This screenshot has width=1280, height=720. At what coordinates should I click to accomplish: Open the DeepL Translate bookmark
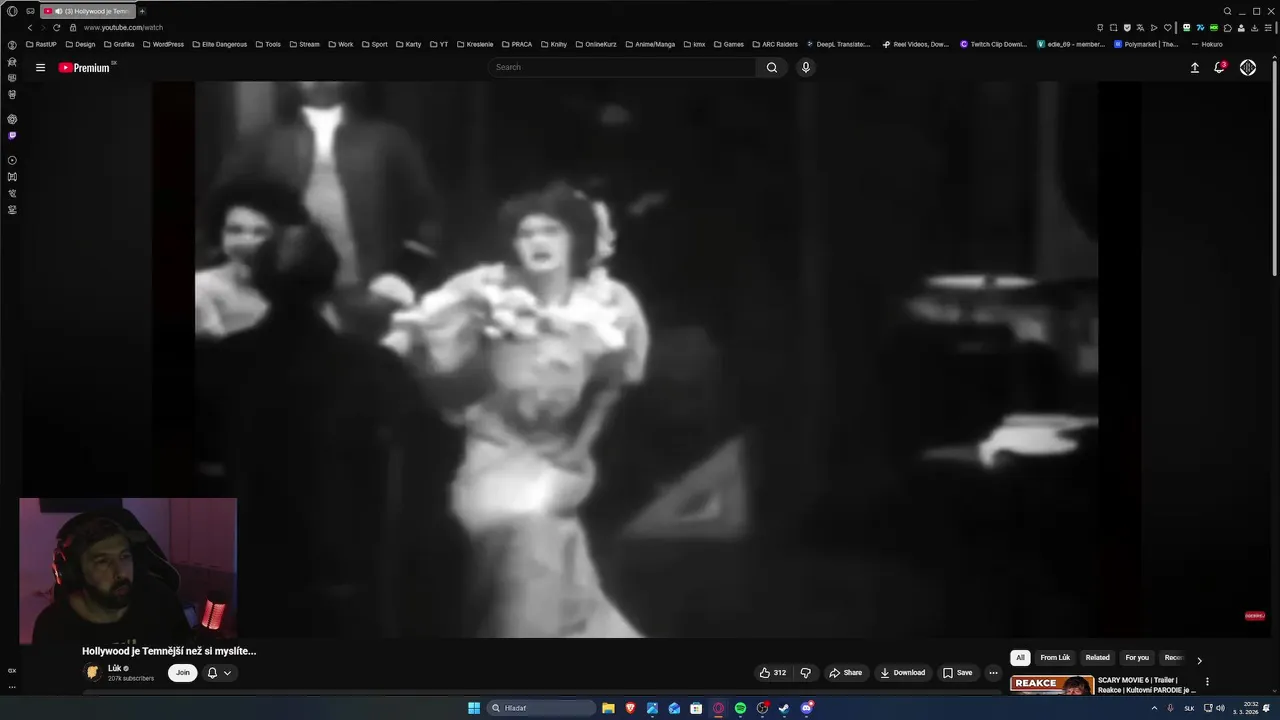838,44
